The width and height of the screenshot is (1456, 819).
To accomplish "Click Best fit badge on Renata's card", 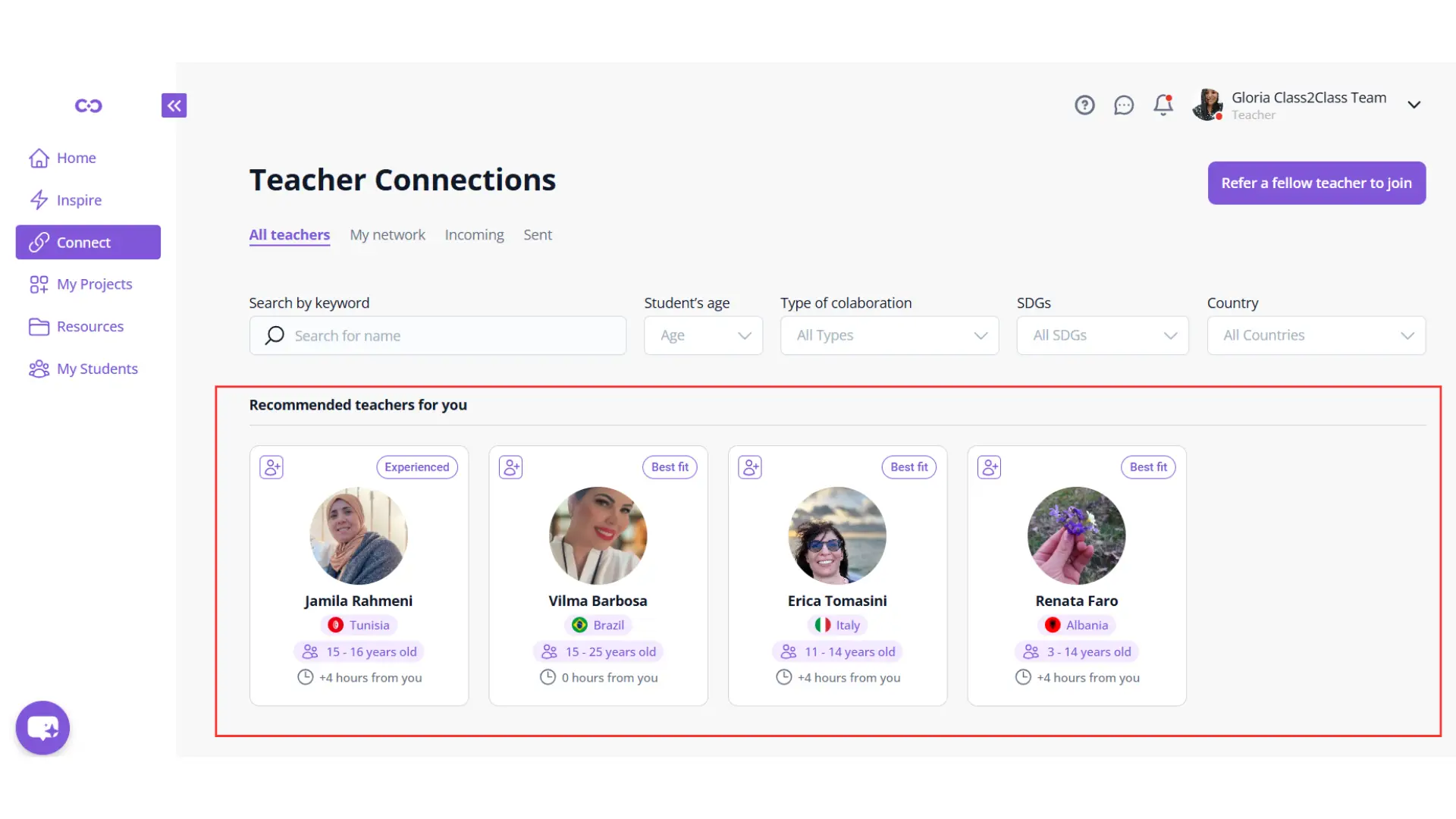I will 1148,467.
